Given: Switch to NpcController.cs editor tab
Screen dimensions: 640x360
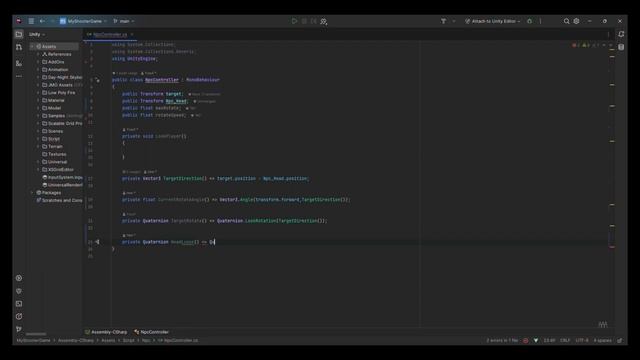Looking at the screenshot, I should pyautogui.click(x=109, y=35).
